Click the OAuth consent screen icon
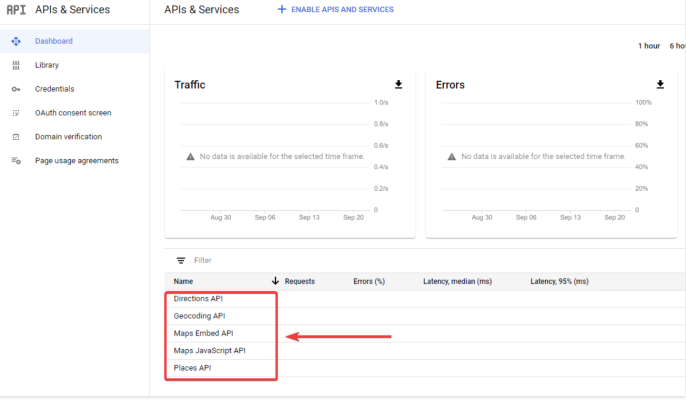The width and height of the screenshot is (686, 400). pos(16,113)
